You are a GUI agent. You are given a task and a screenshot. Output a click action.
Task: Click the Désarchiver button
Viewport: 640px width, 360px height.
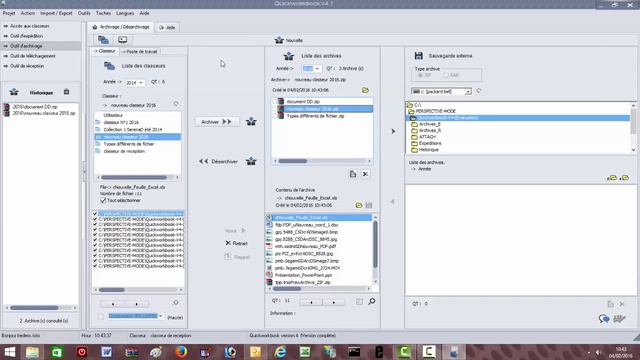click(218, 161)
